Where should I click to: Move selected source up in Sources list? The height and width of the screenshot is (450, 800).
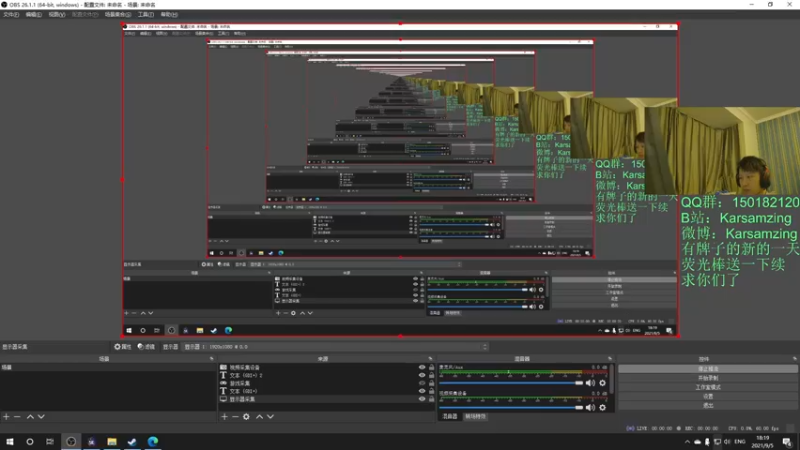(x=259, y=417)
